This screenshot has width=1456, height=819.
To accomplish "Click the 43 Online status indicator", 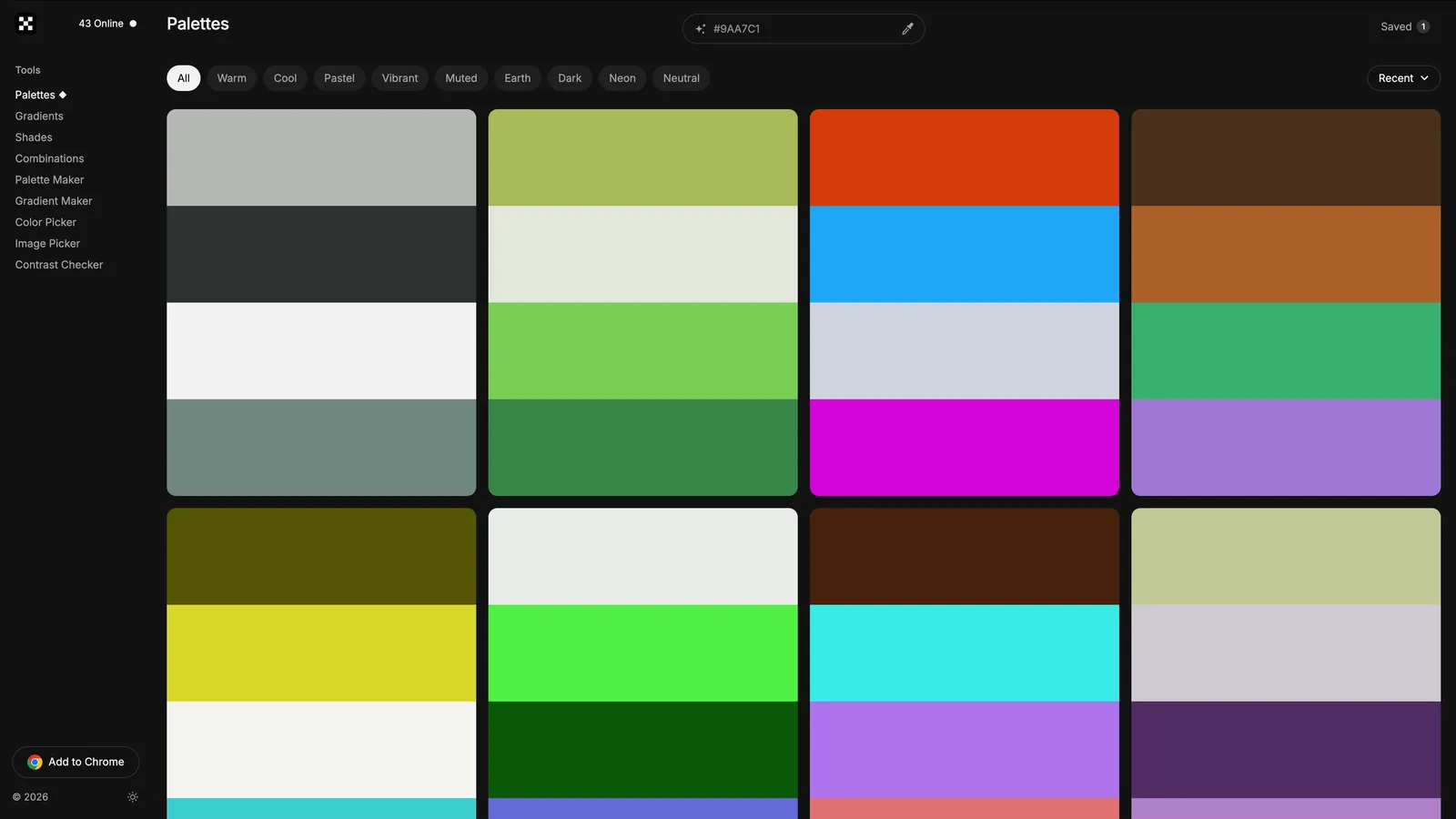I will point(107,24).
